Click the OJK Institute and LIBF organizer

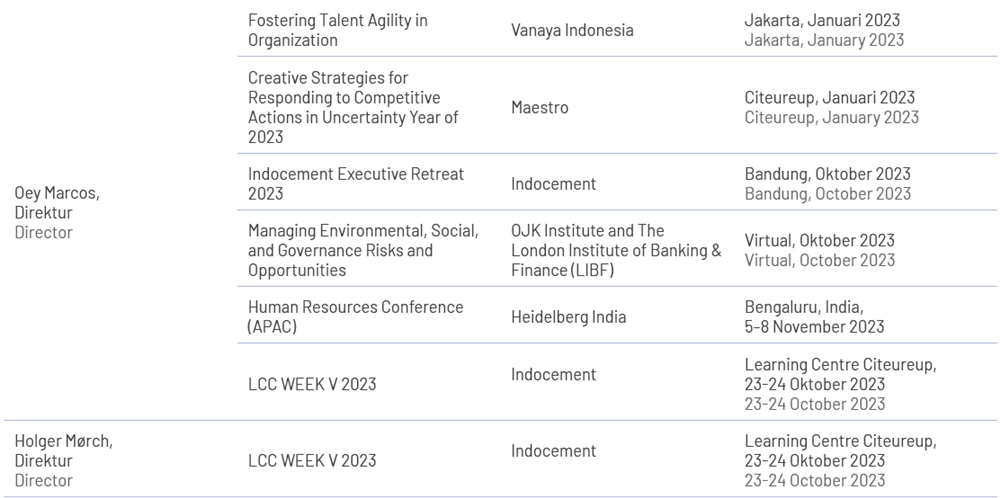tap(616, 250)
